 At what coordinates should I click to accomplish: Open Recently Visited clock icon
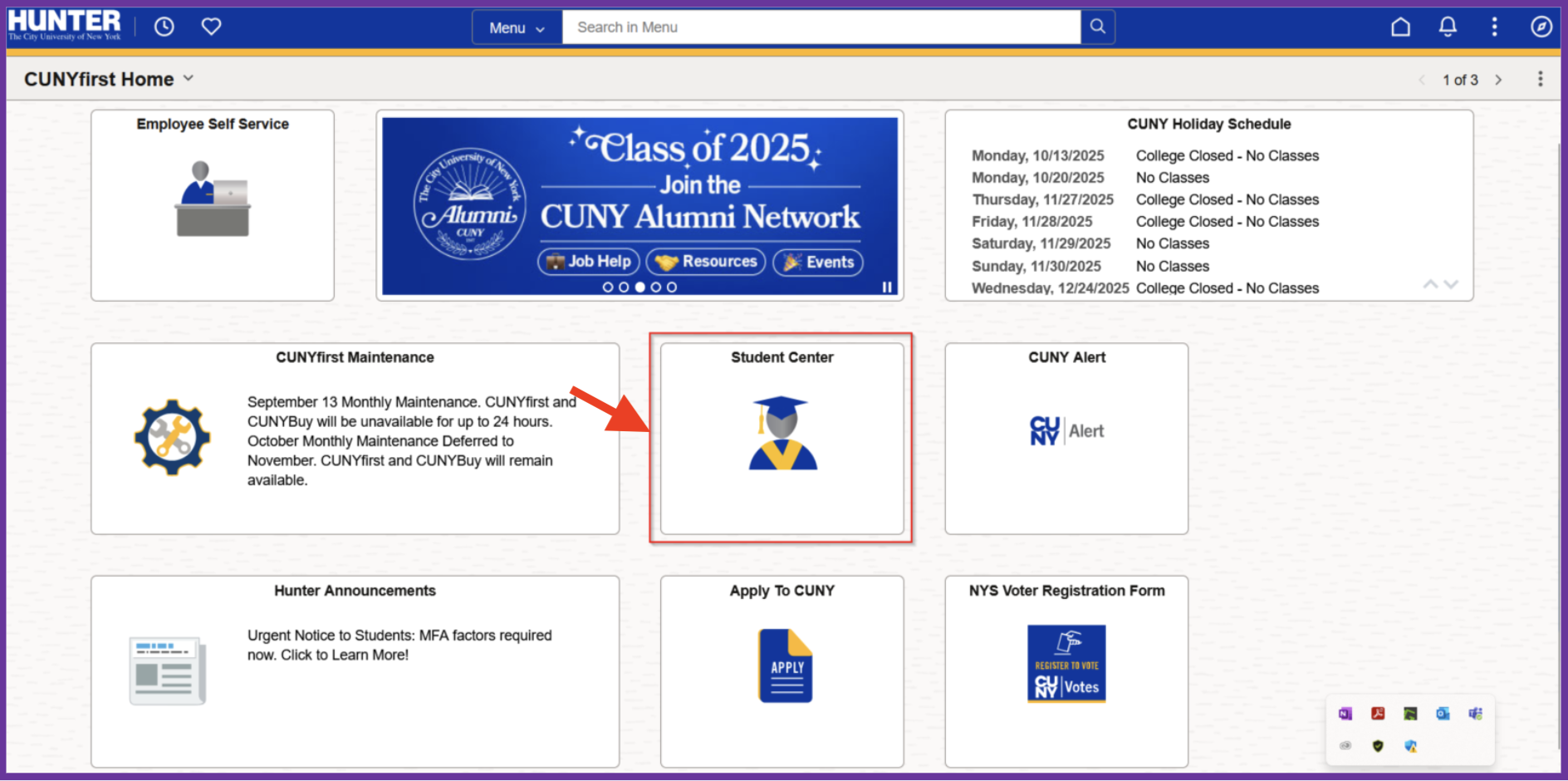(164, 27)
